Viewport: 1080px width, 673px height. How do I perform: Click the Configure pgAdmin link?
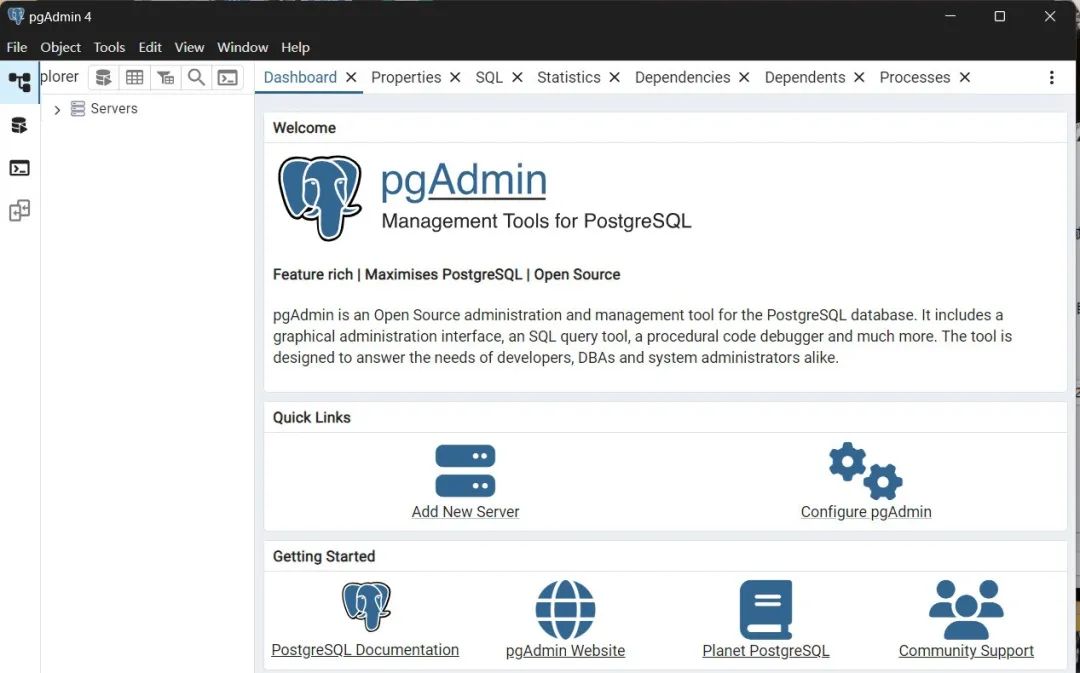[866, 512]
